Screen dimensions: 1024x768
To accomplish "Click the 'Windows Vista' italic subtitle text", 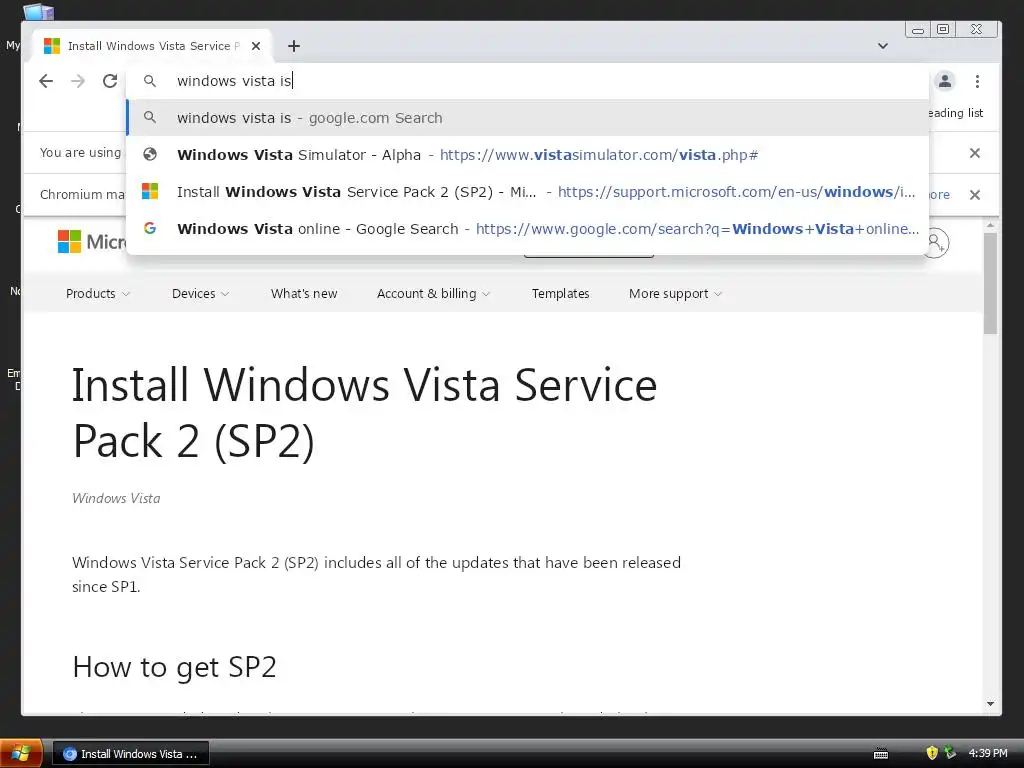I will tap(116, 498).
